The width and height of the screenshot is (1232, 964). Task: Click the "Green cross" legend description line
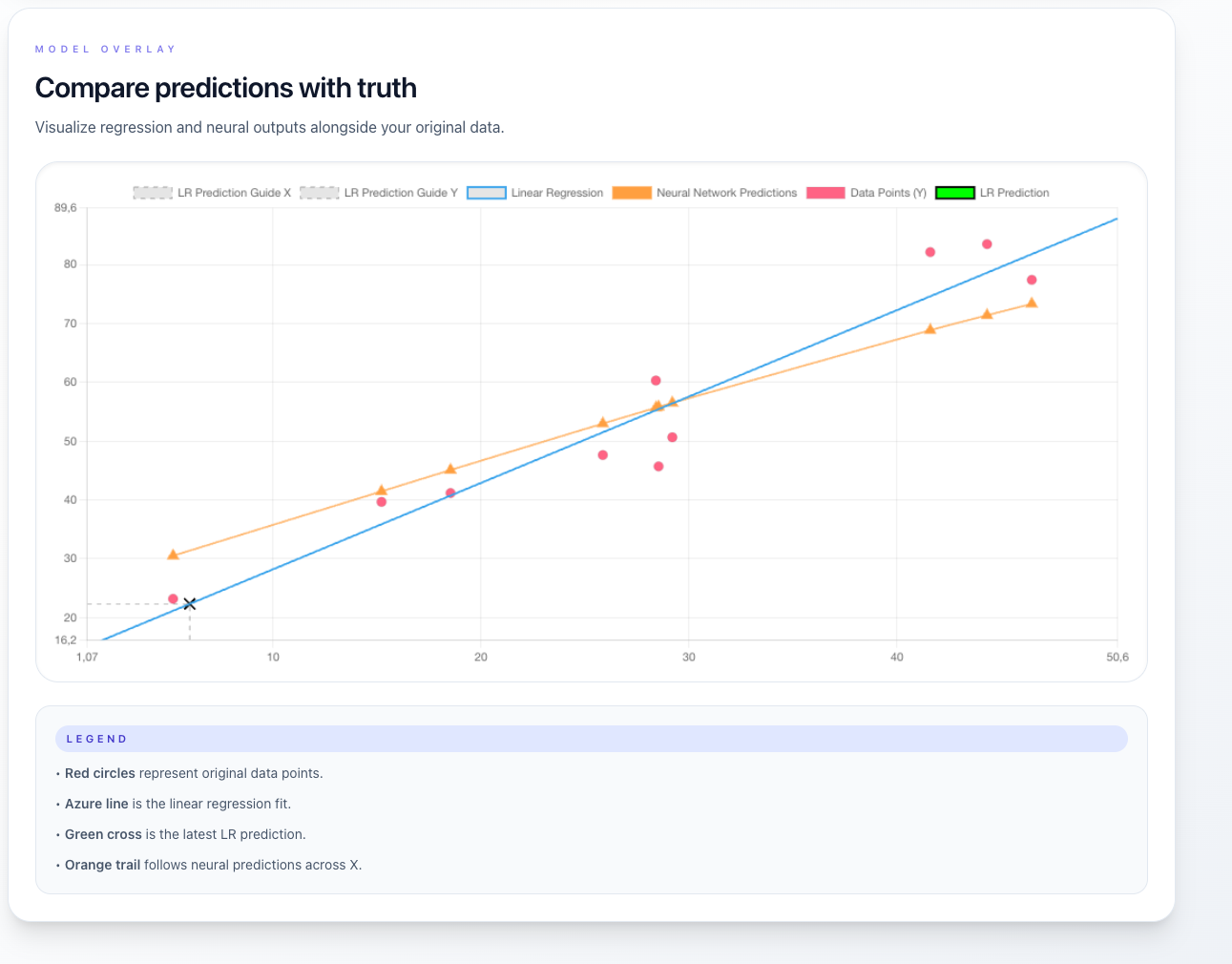point(185,834)
